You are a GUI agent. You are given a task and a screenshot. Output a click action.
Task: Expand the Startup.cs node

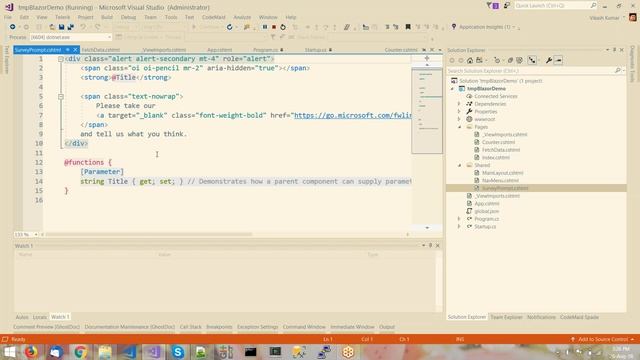[x=459, y=227]
